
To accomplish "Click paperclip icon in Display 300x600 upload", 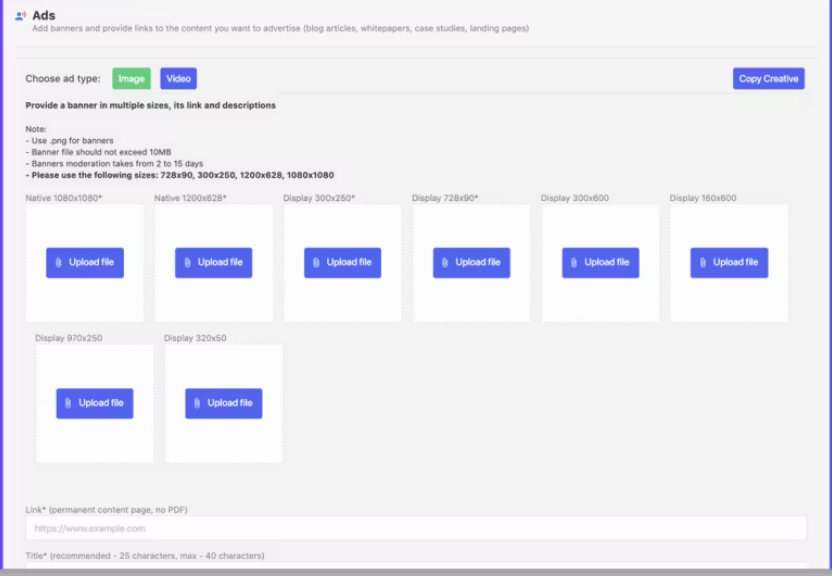I will click(x=574, y=263).
